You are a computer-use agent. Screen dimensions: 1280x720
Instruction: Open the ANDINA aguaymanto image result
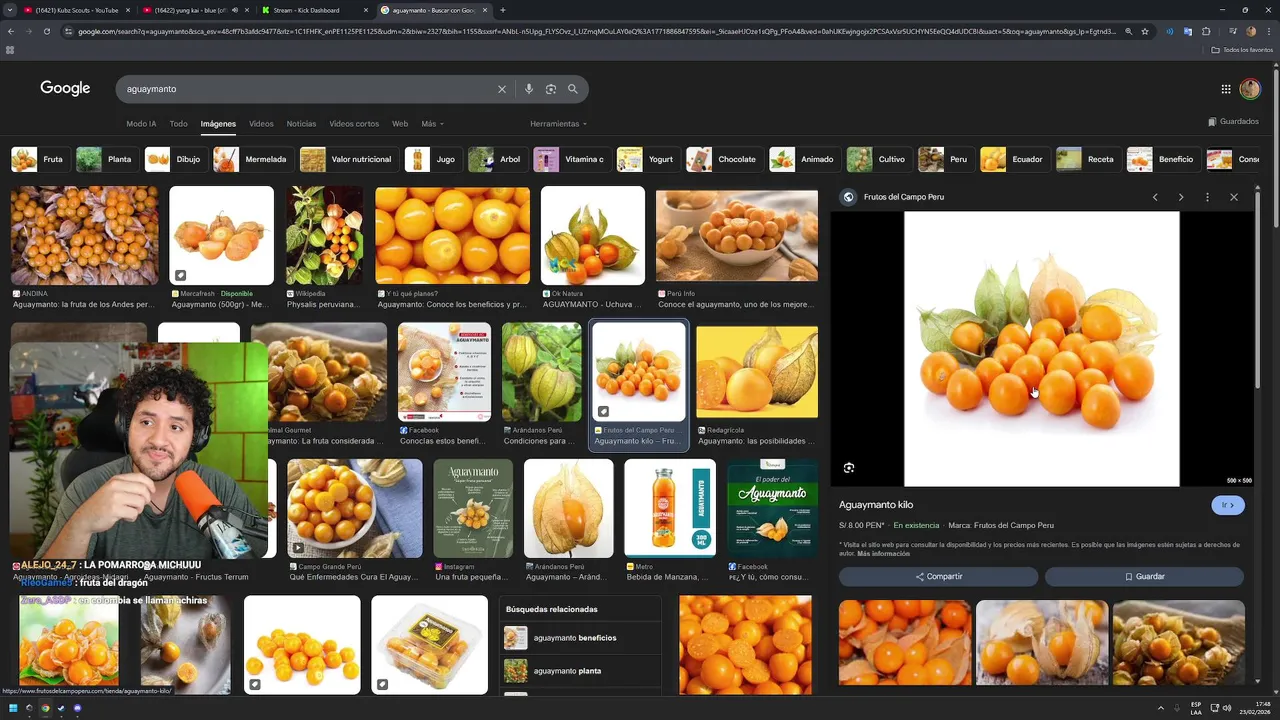[x=84, y=236]
